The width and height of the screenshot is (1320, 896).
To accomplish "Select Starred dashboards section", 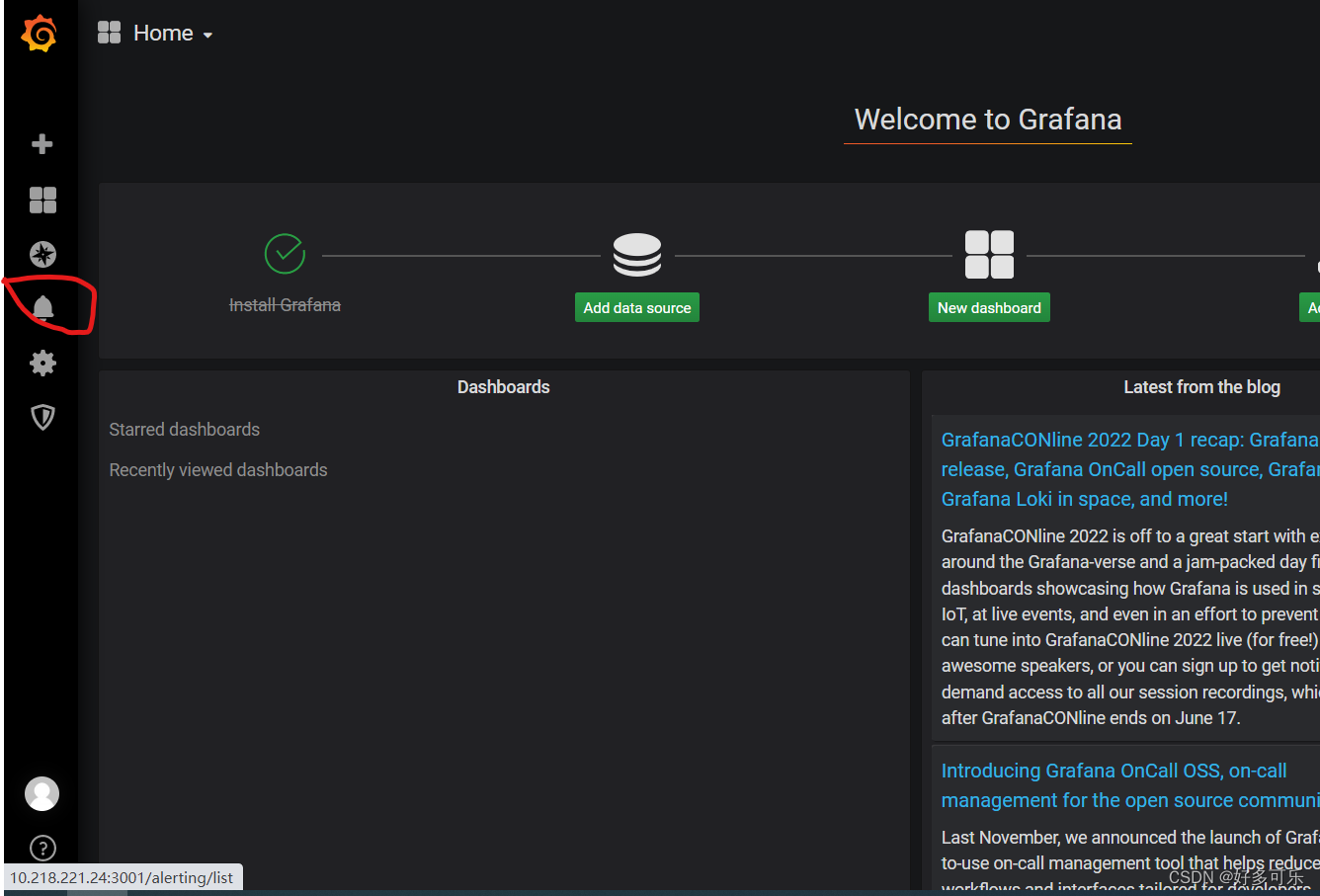I will pyautogui.click(x=184, y=430).
